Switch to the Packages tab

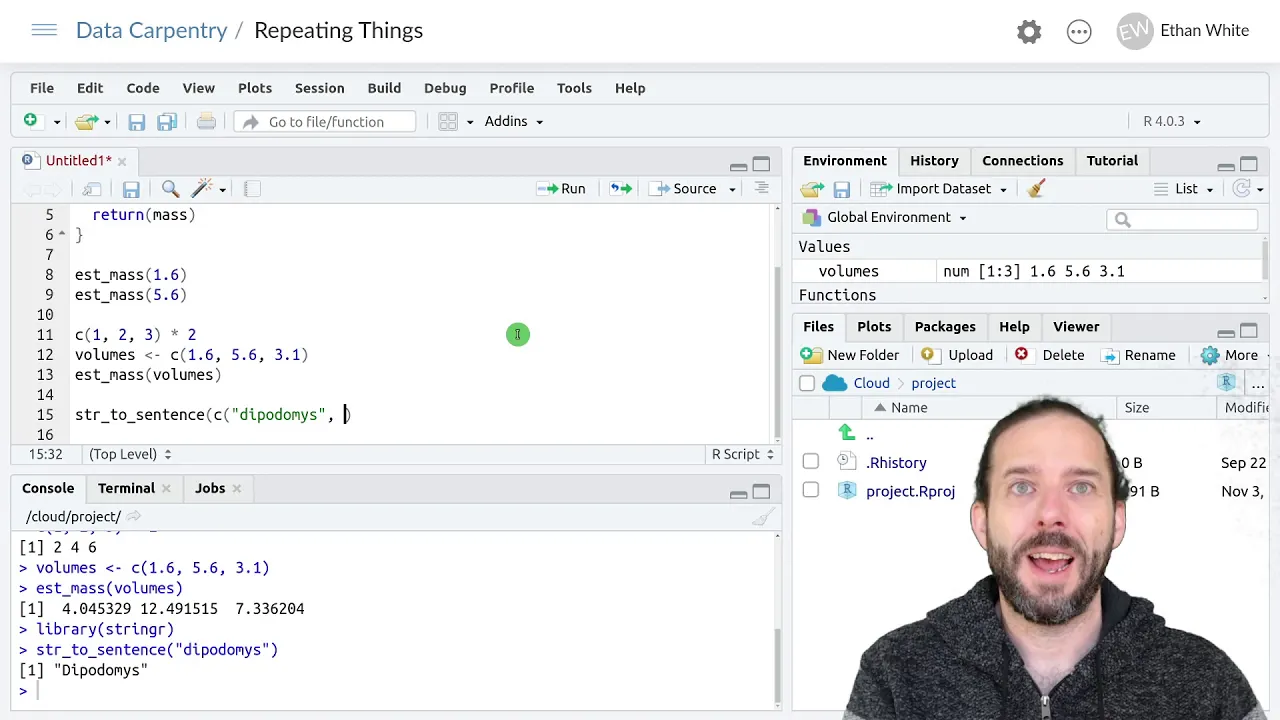point(945,327)
